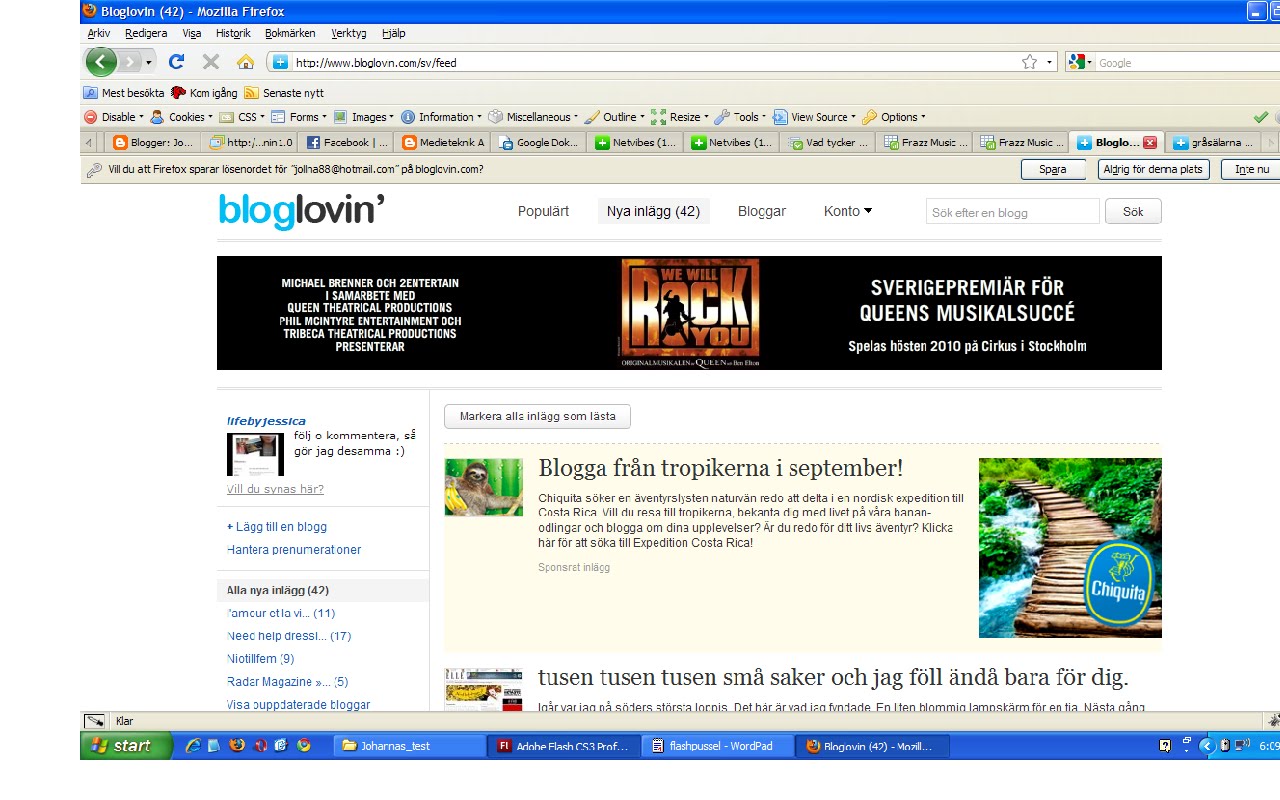Open Nya inlägg (42)

click(x=653, y=211)
